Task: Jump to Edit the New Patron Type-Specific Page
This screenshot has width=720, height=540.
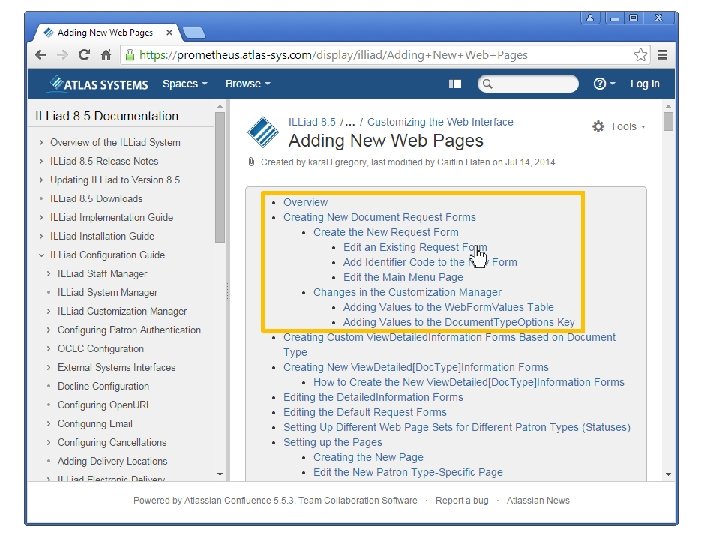Action: click(x=408, y=472)
